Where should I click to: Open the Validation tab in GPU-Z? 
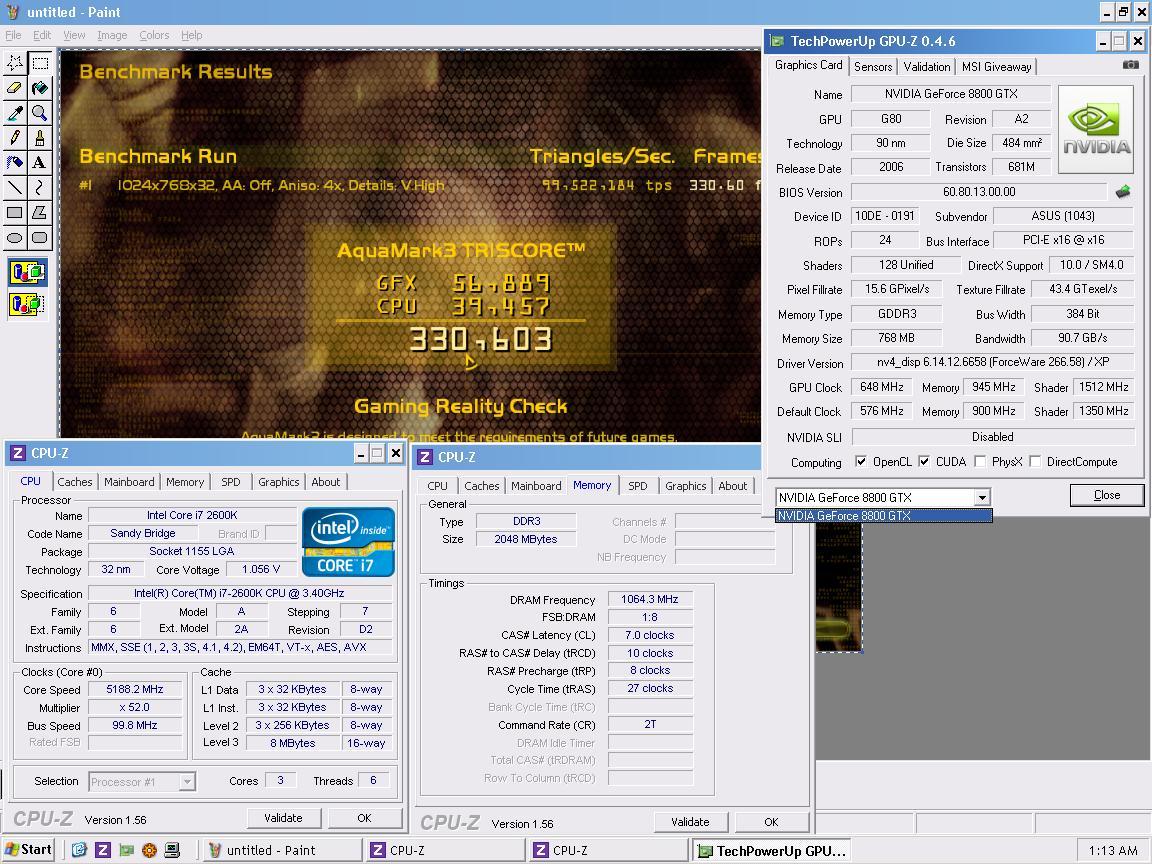(x=926, y=67)
